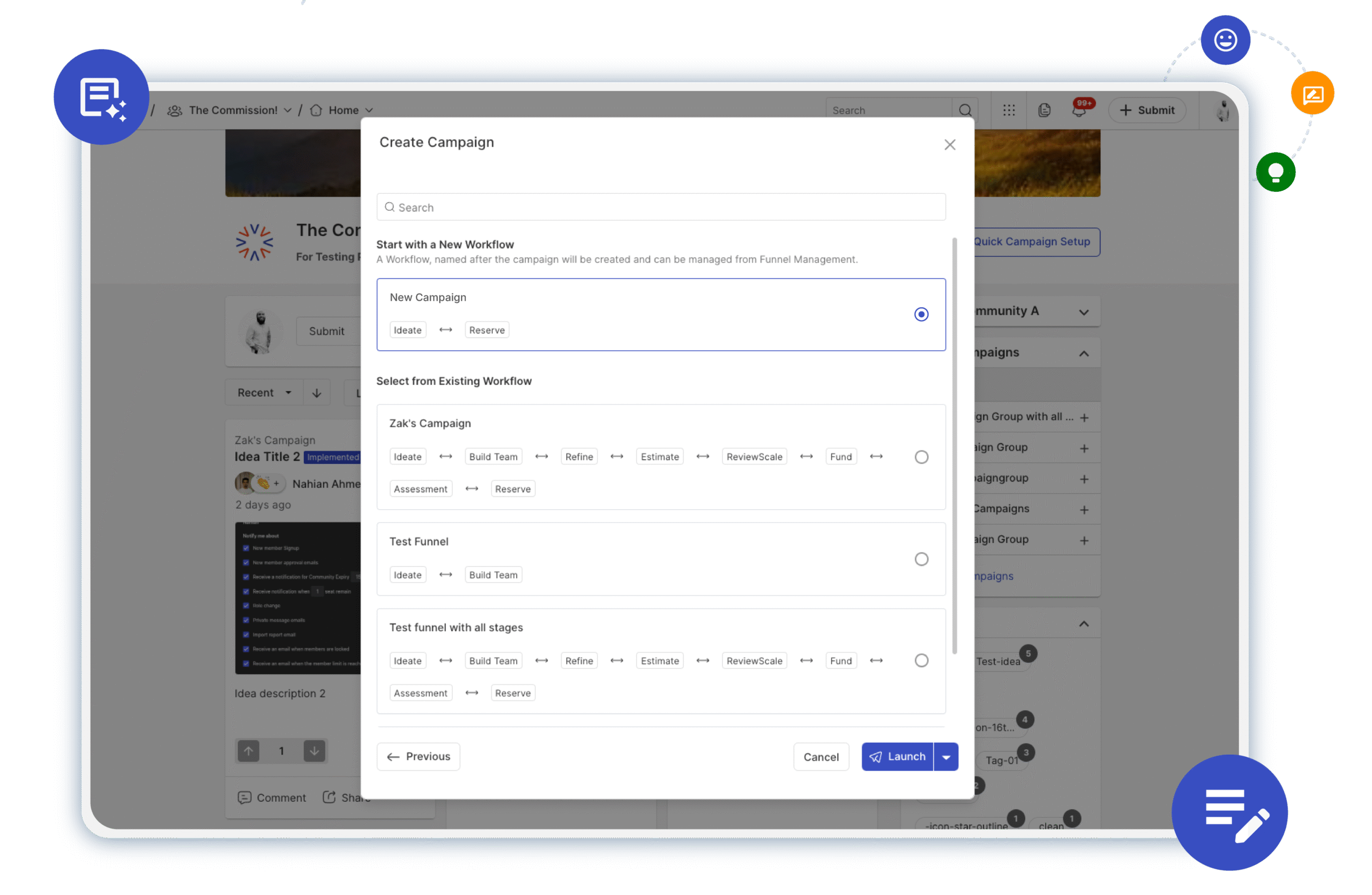Select the New Campaign workflow radio

tap(921, 315)
